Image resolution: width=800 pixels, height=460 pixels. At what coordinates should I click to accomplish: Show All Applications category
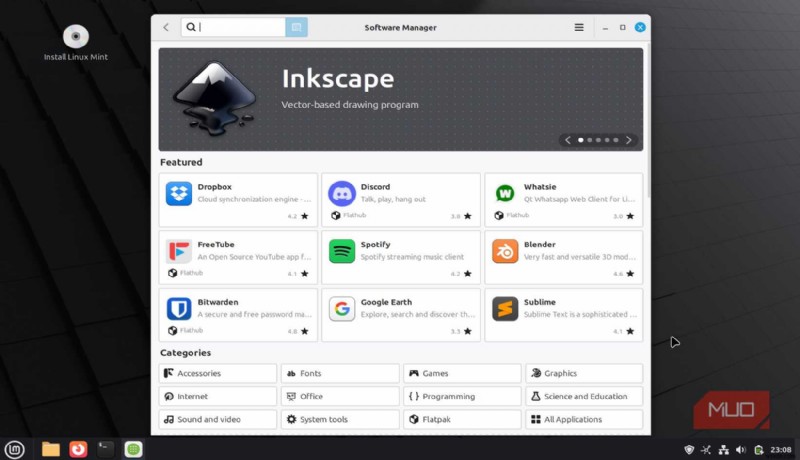(584, 419)
